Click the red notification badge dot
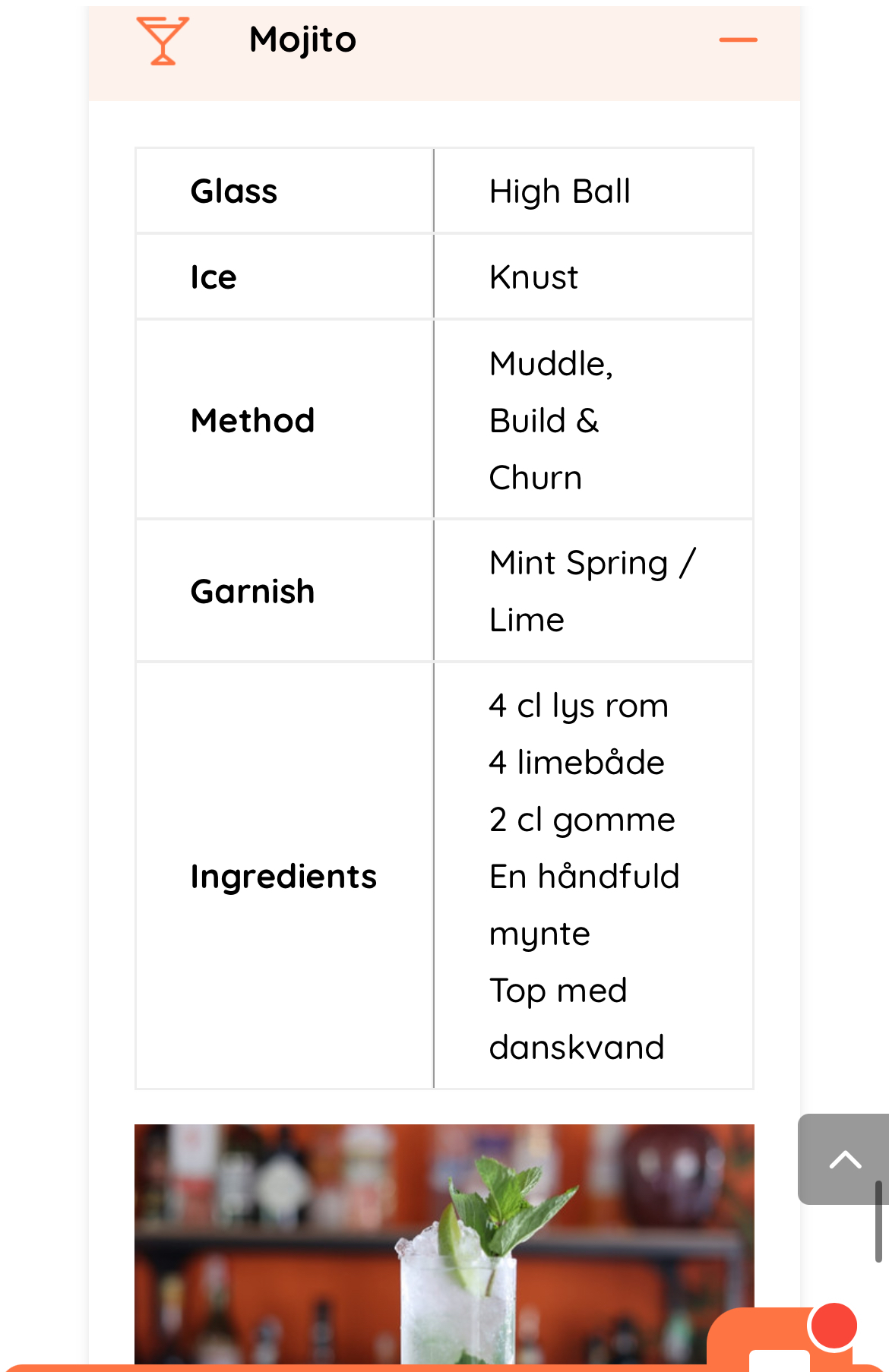Viewport: 889px width, 1372px height. click(834, 1326)
